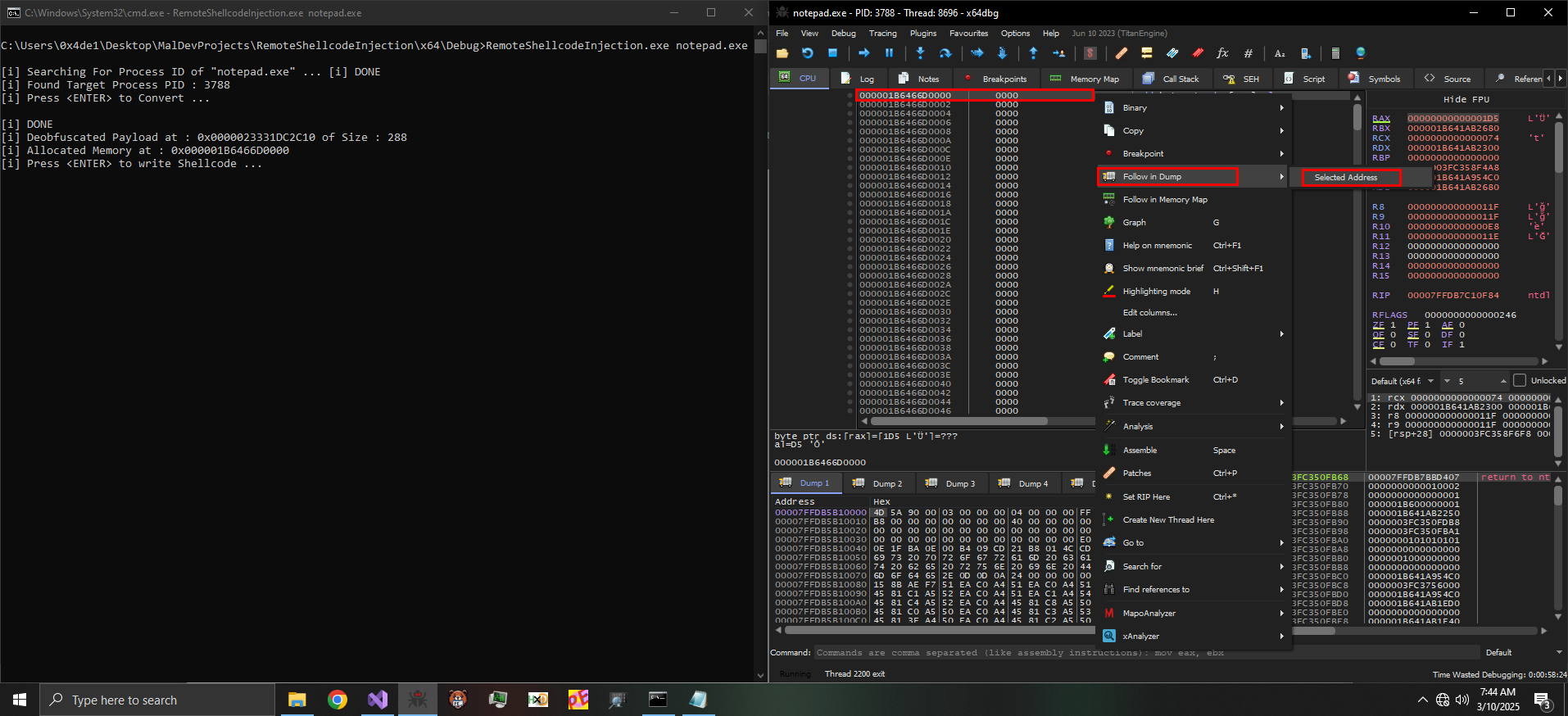Viewport: 1568px width, 716px height.
Task: Choose Create New Thread Here
Action: tap(1194, 519)
